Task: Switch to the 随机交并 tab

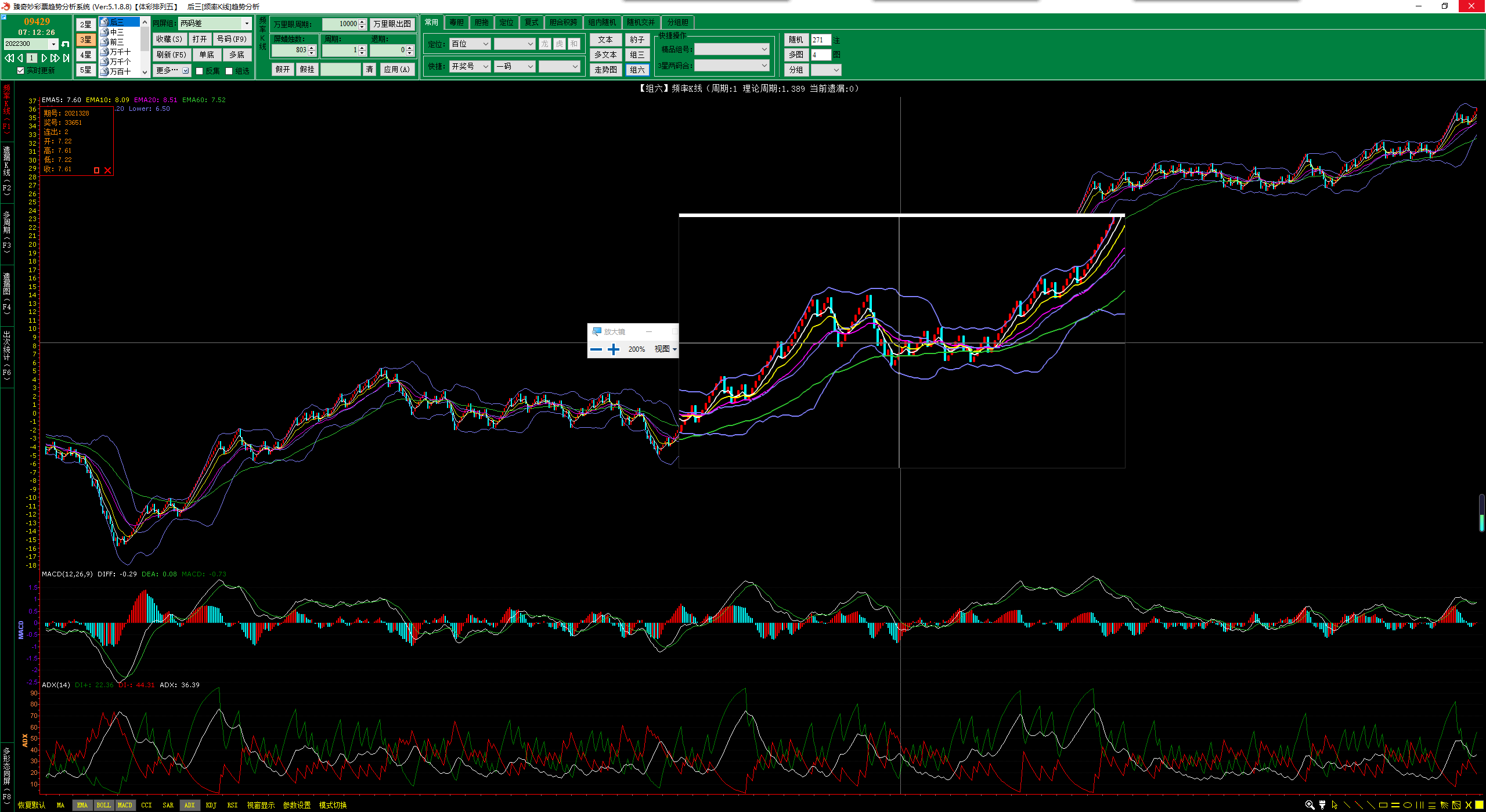Action: pyautogui.click(x=641, y=23)
